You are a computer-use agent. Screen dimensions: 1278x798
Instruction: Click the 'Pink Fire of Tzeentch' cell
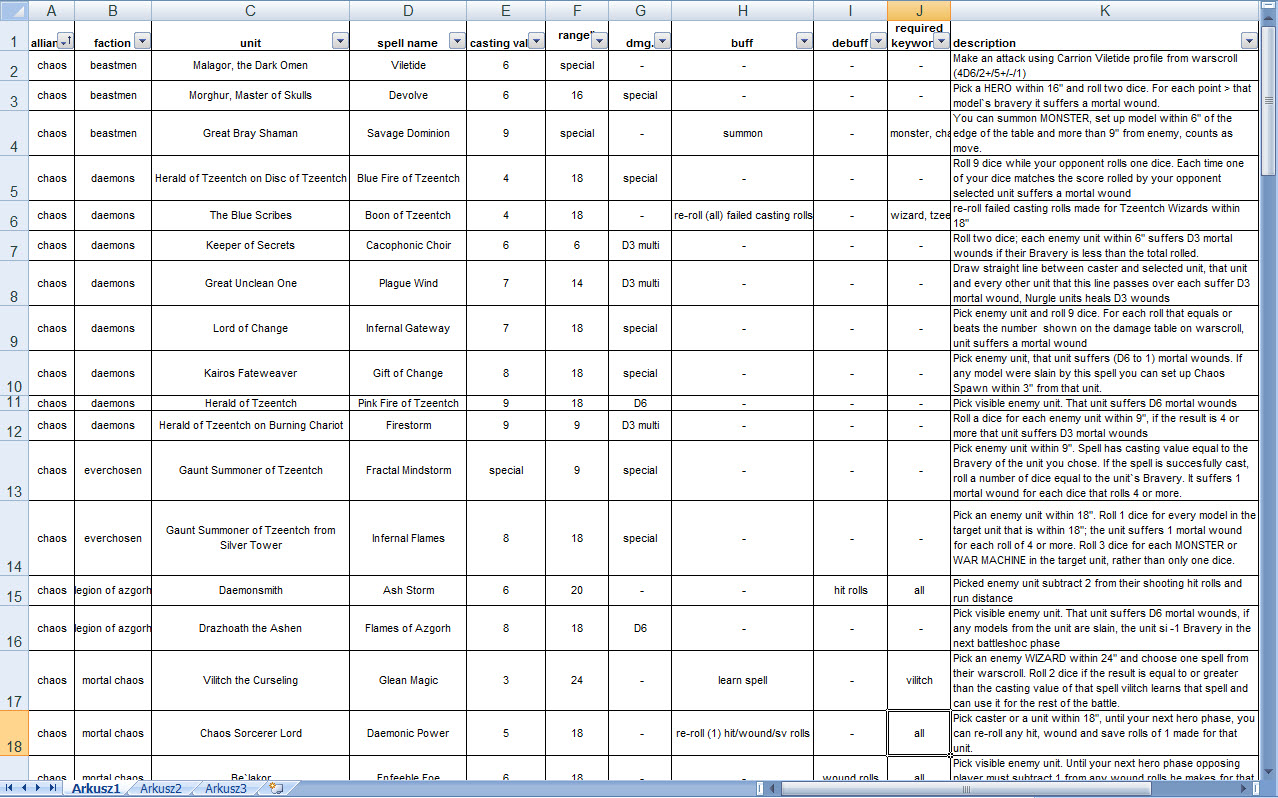tap(408, 403)
